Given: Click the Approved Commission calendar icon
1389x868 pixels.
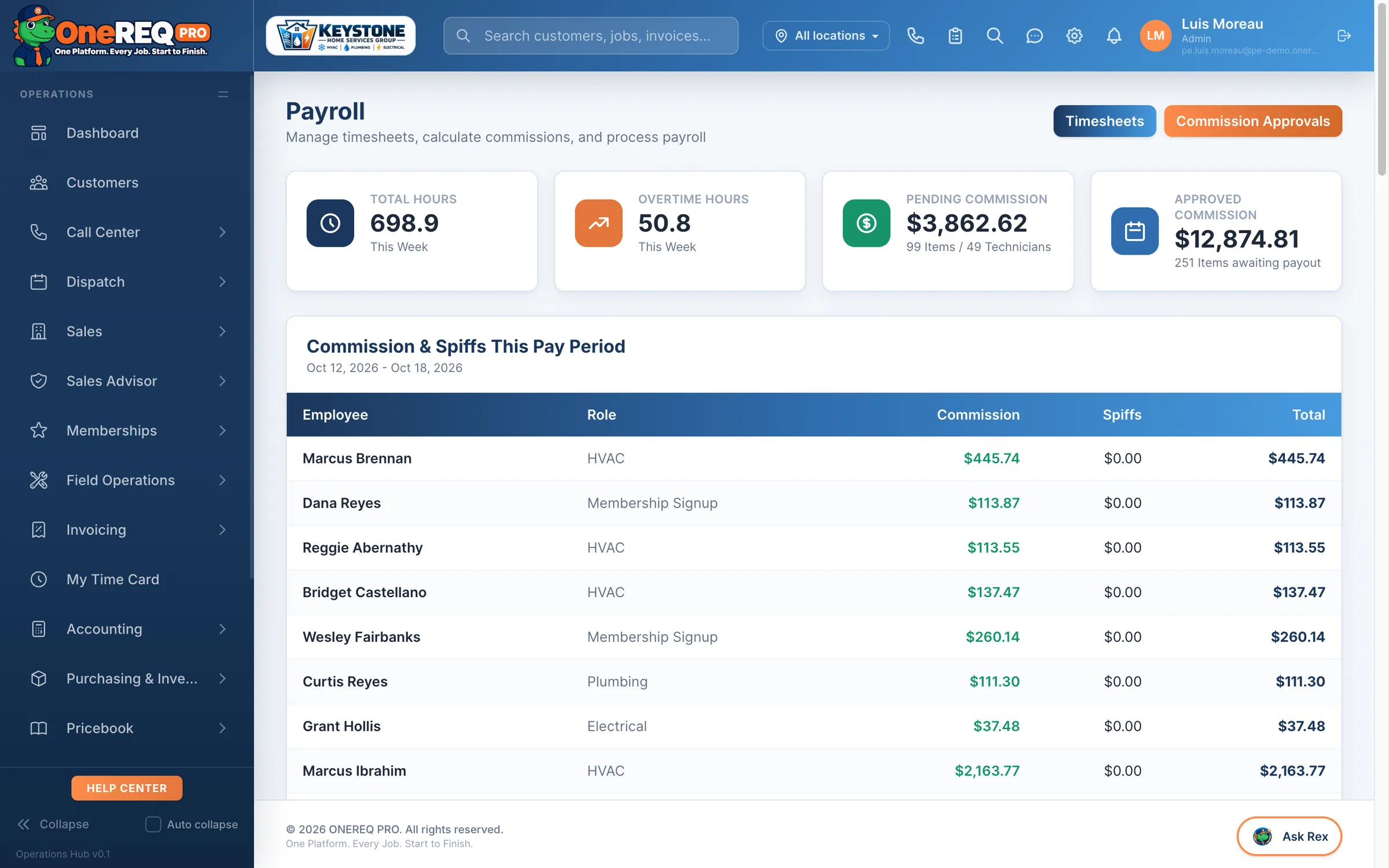Looking at the screenshot, I should pyautogui.click(x=1134, y=231).
